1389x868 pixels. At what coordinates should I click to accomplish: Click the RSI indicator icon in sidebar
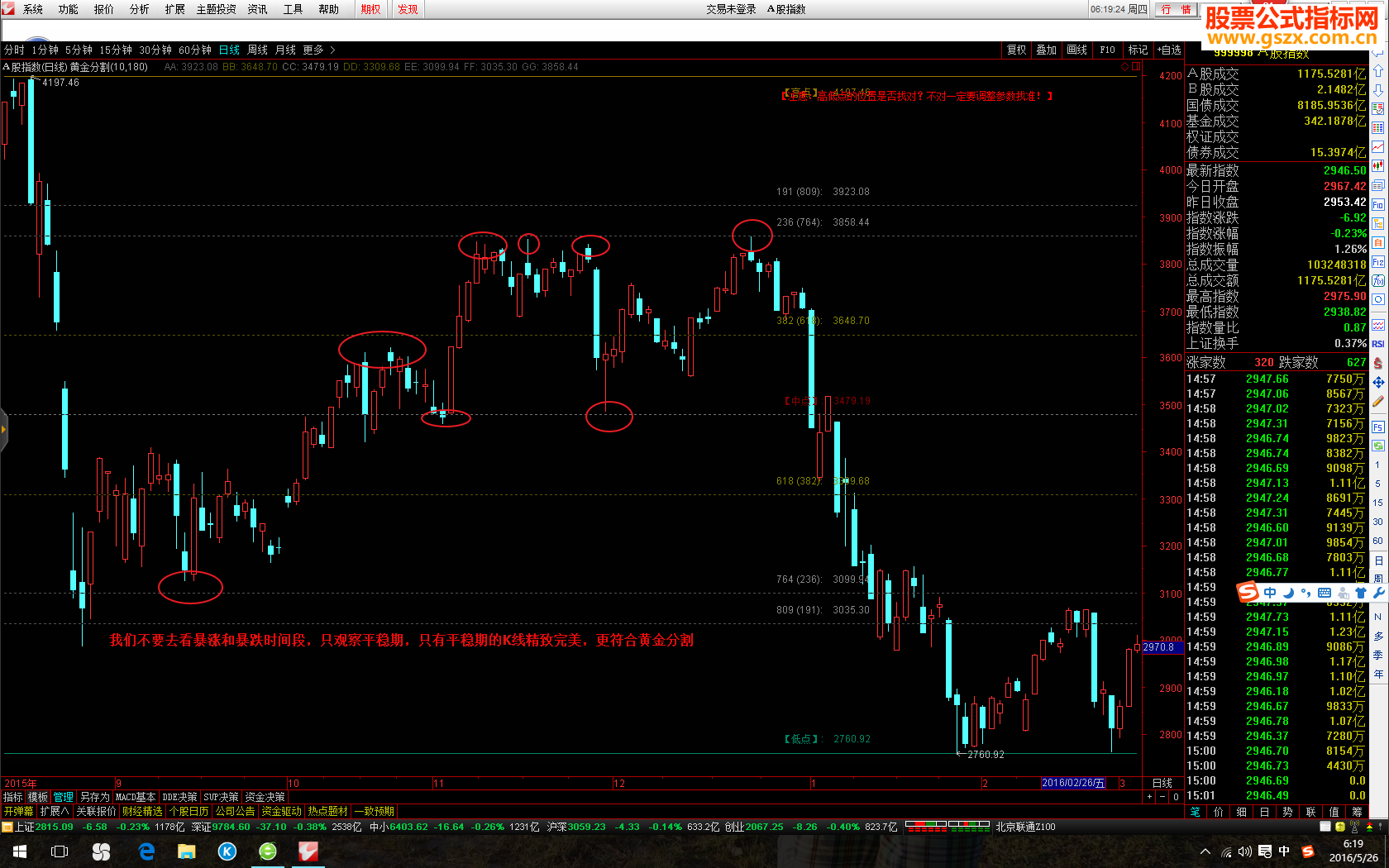tap(1378, 344)
